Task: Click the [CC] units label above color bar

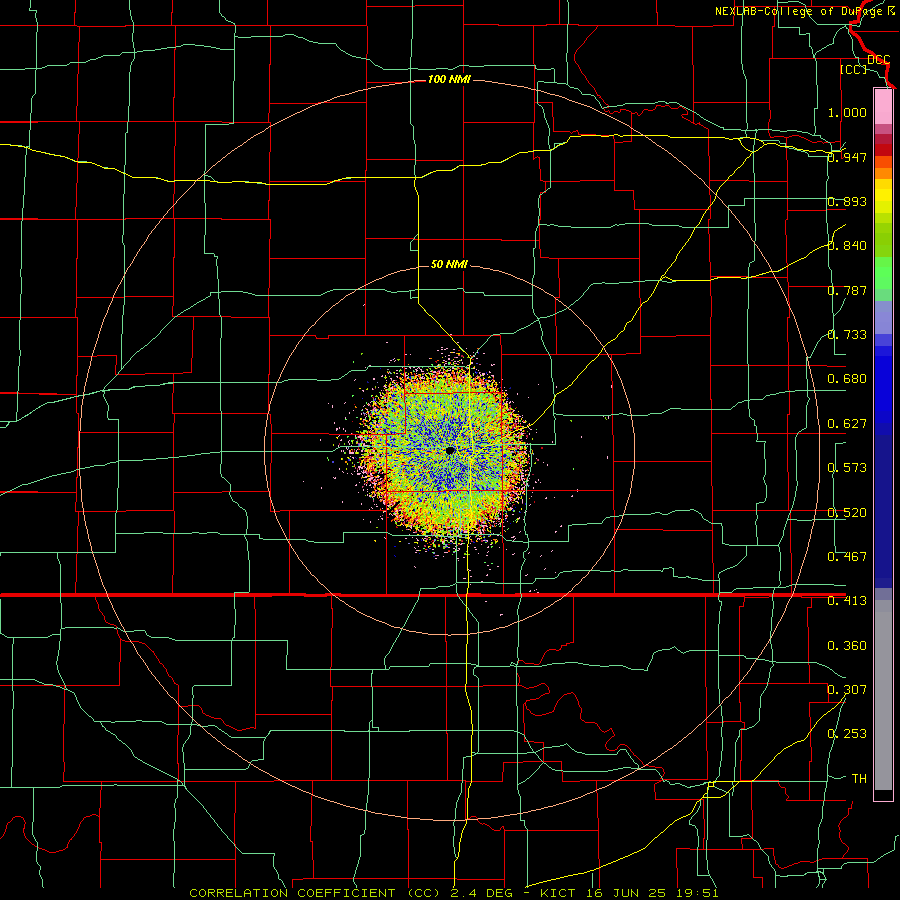Action: [x=854, y=69]
